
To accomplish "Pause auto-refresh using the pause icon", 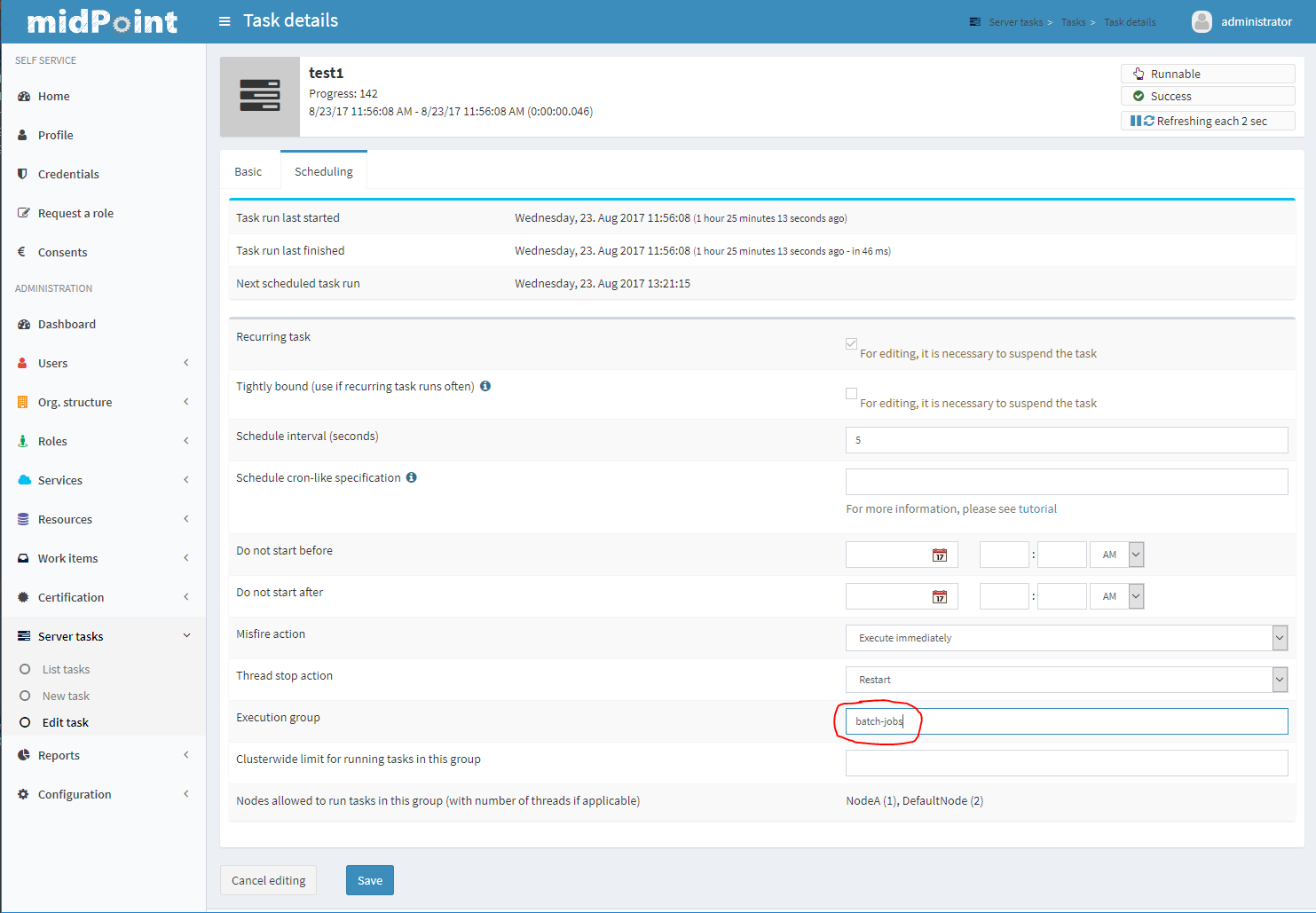I will [x=1135, y=121].
